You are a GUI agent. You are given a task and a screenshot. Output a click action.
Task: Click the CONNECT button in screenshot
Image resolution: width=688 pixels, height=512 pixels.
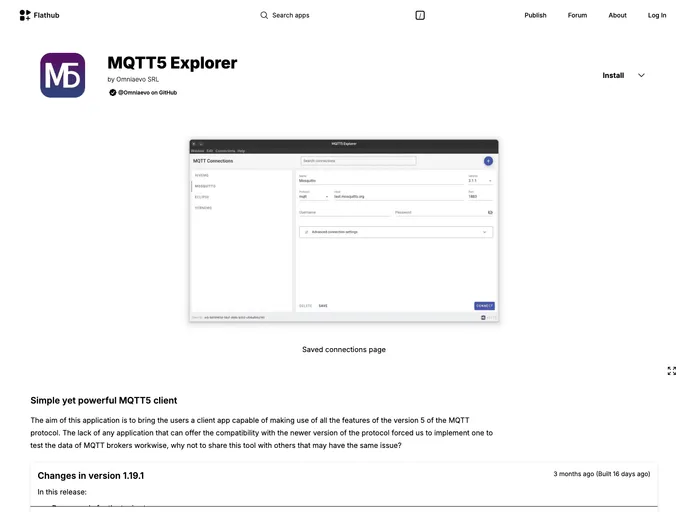[484, 306]
